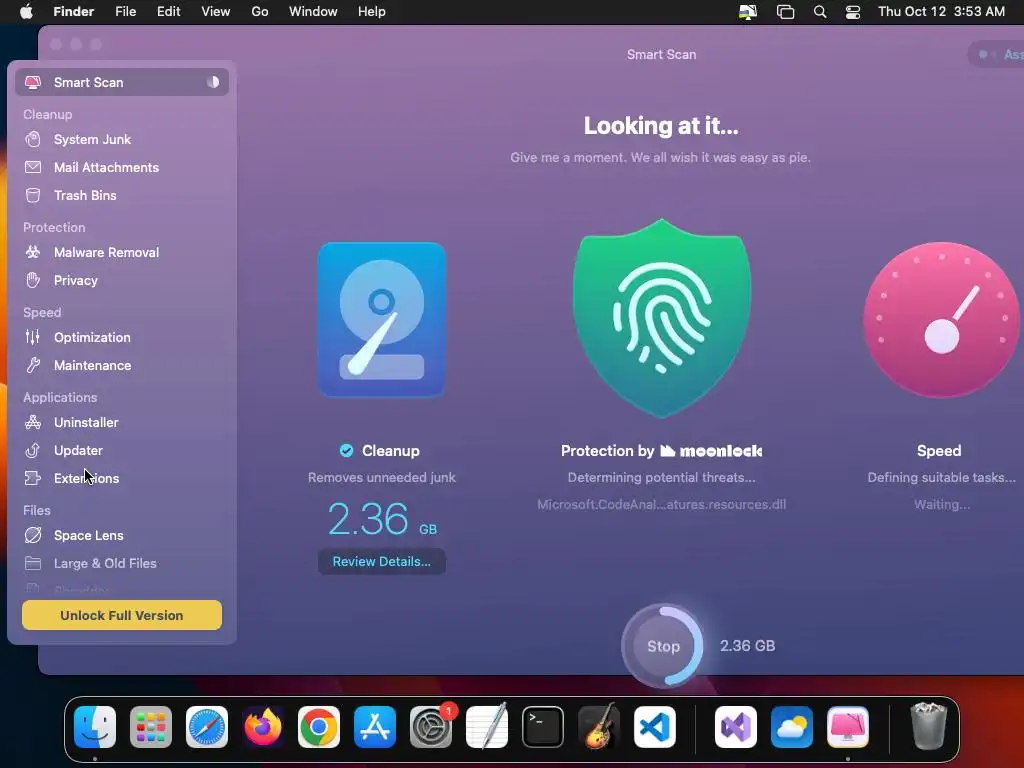Open Launchpad in the dock
The width and height of the screenshot is (1024, 768).
(151, 727)
